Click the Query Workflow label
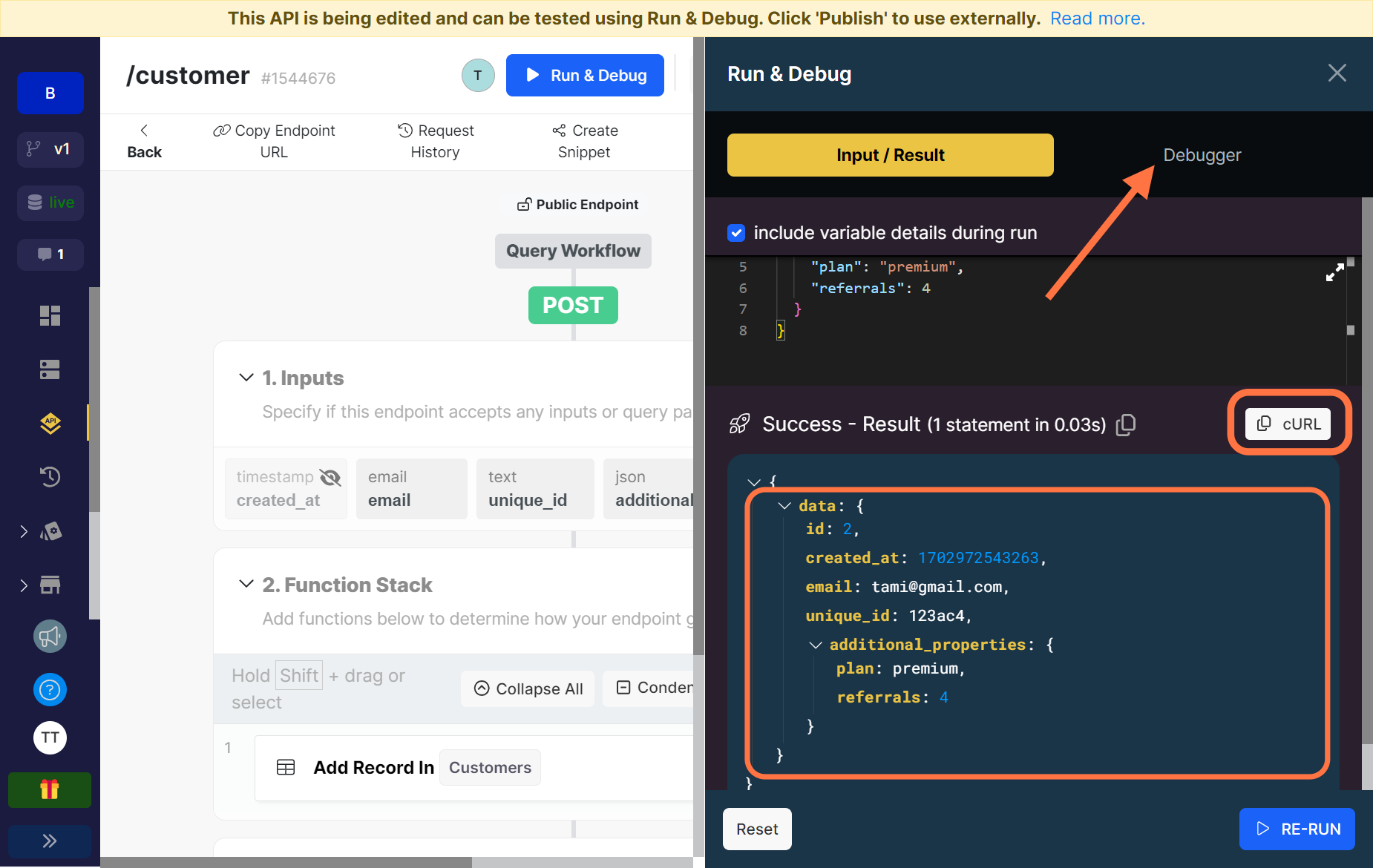The height and width of the screenshot is (868, 1373). pos(573,251)
